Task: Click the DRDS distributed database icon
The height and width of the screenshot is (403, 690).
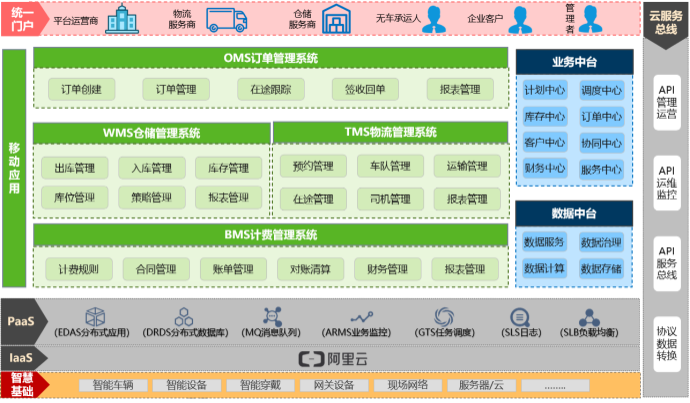Action: click(184, 317)
